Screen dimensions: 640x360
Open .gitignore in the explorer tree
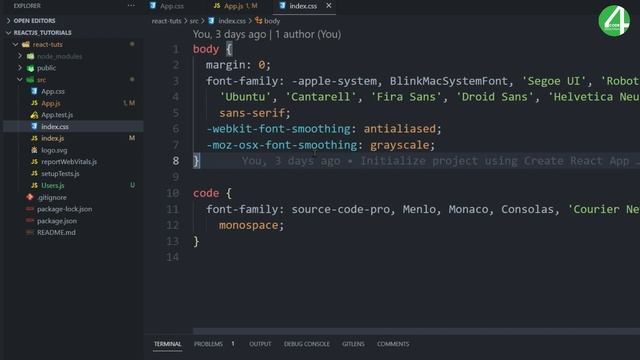coord(51,197)
